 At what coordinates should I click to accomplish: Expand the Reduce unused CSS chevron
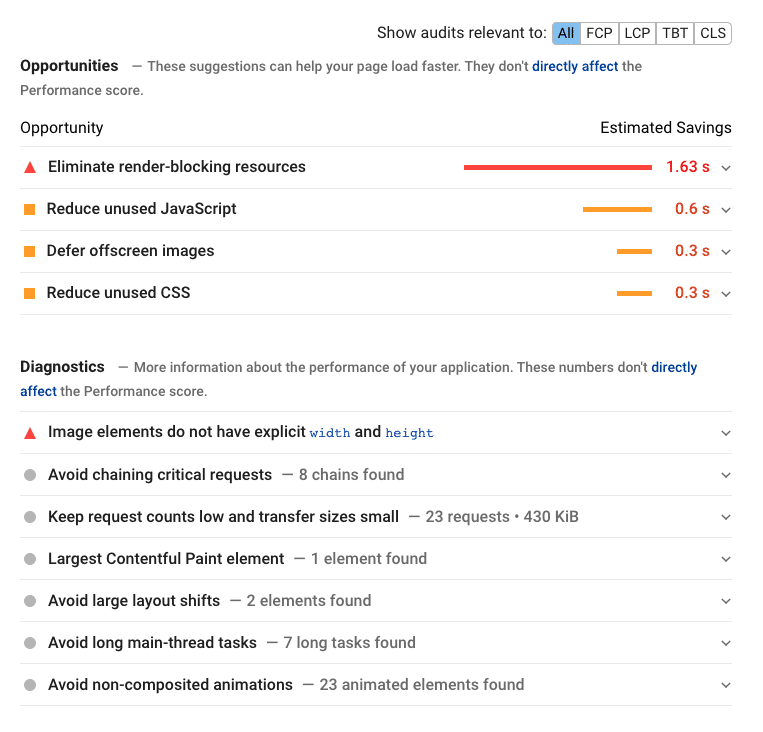point(726,294)
